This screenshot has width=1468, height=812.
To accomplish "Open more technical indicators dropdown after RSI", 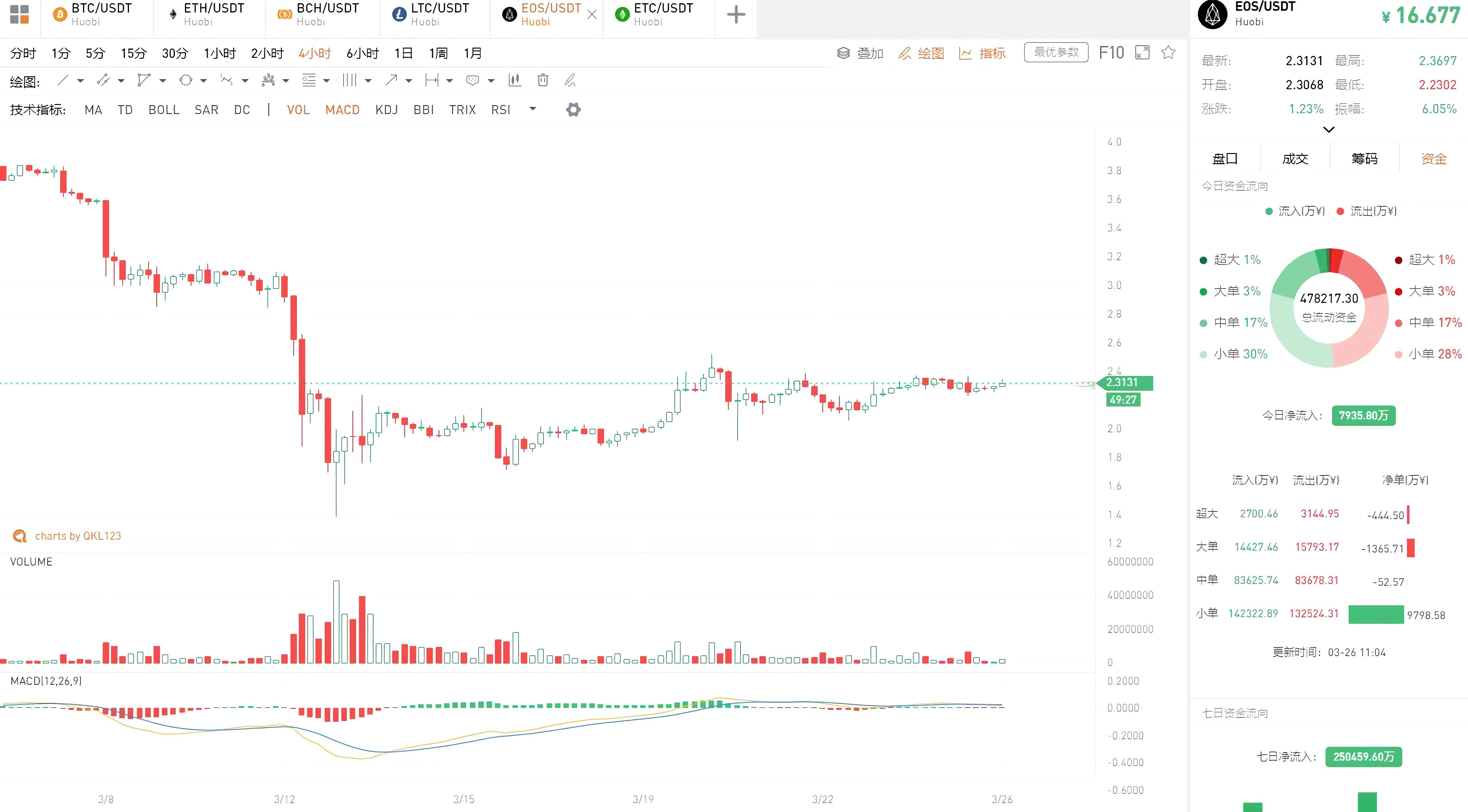I will point(533,109).
